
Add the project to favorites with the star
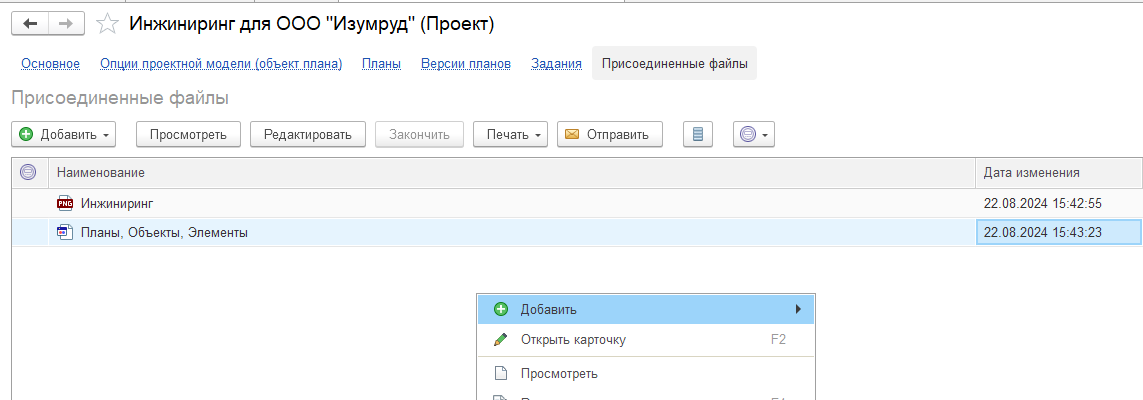(x=107, y=23)
